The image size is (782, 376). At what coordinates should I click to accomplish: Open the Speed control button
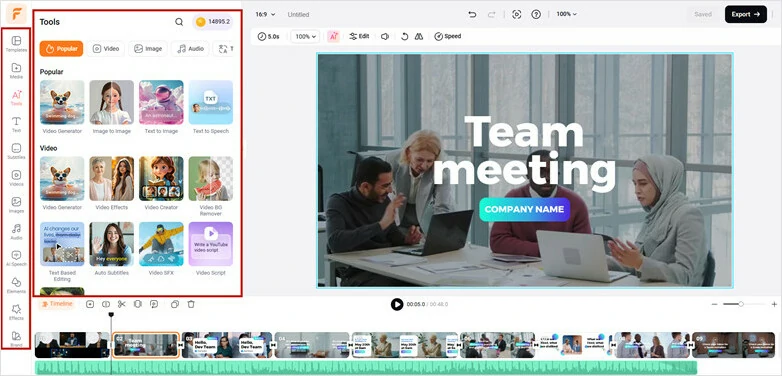point(447,36)
